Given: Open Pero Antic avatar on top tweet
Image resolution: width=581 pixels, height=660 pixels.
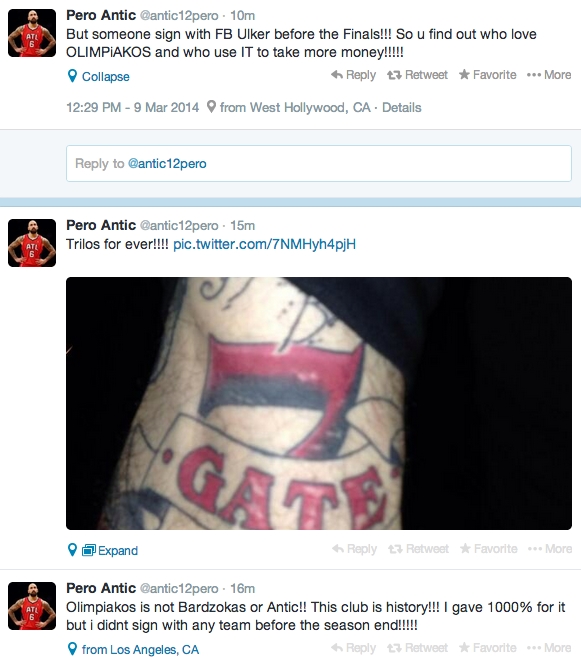Looking at the screenshot, I should pos(32,33).
